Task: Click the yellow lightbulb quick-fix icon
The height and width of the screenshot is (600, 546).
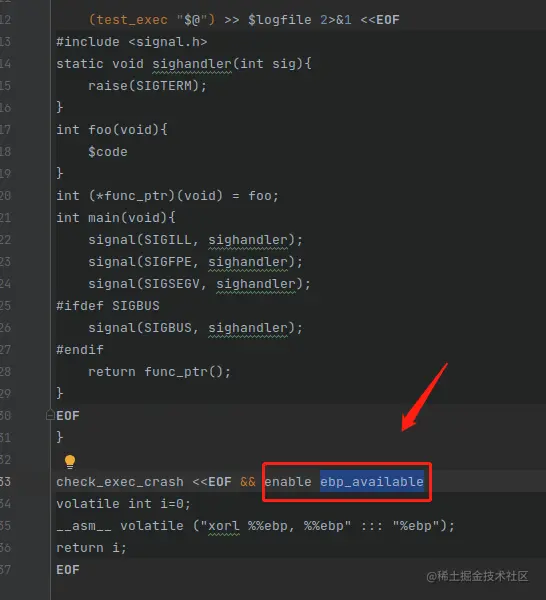Action: click(x=70, y=461)
